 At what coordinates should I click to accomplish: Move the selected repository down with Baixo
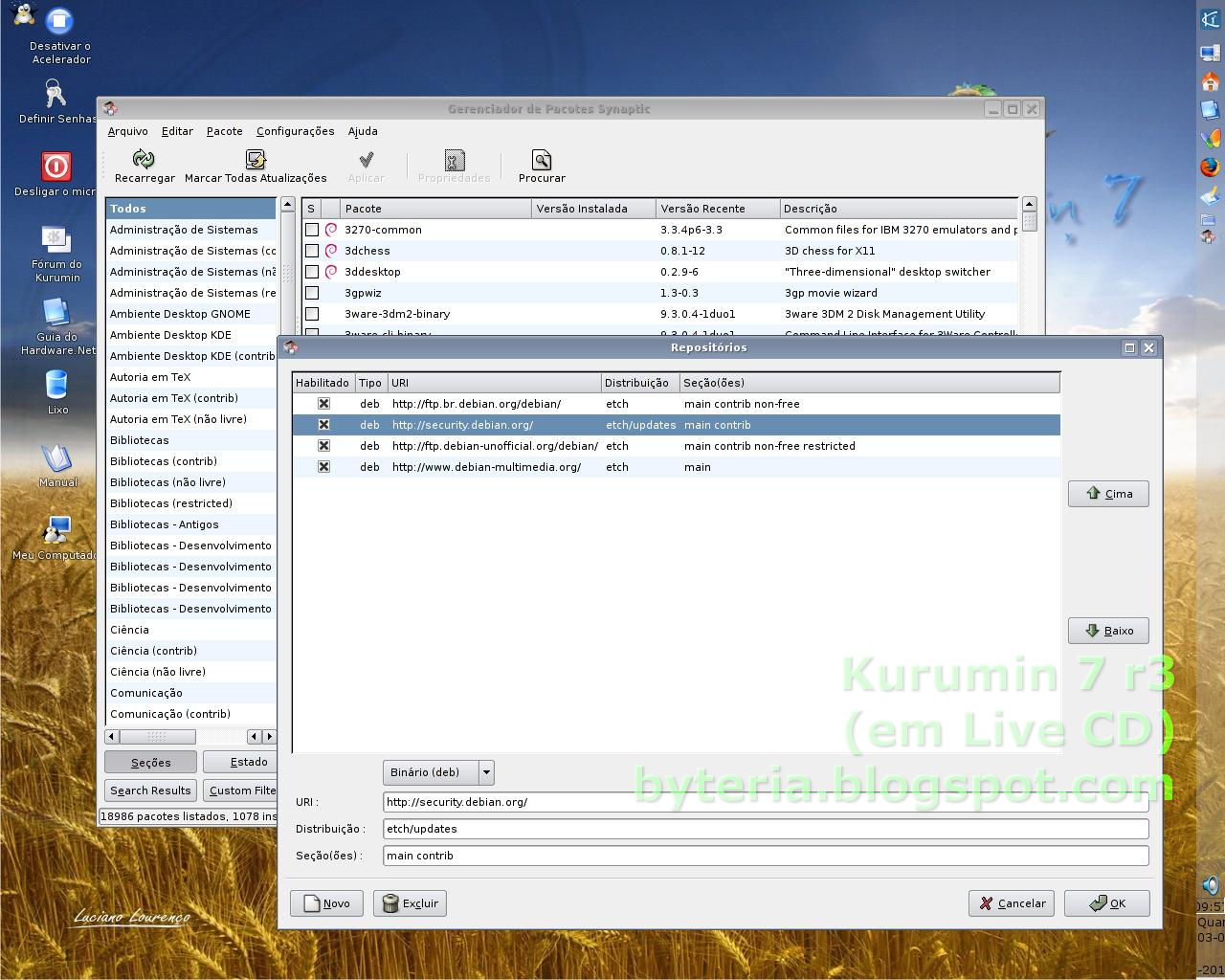tap(1107, 630)
